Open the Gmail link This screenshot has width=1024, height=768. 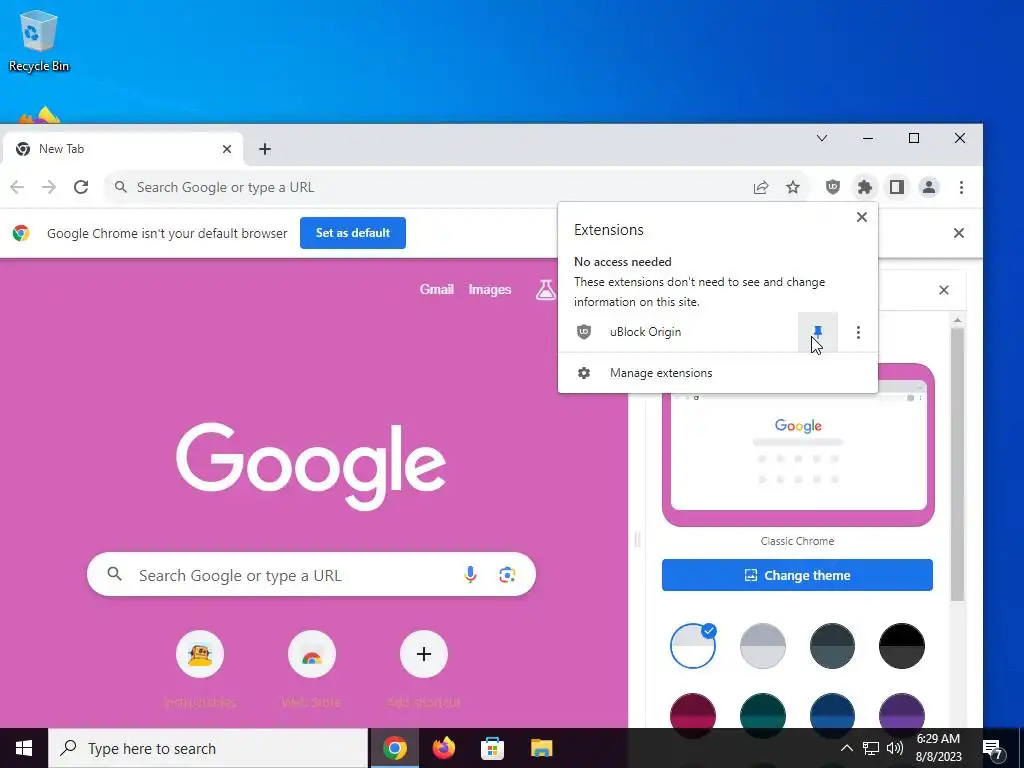[437, 289]
